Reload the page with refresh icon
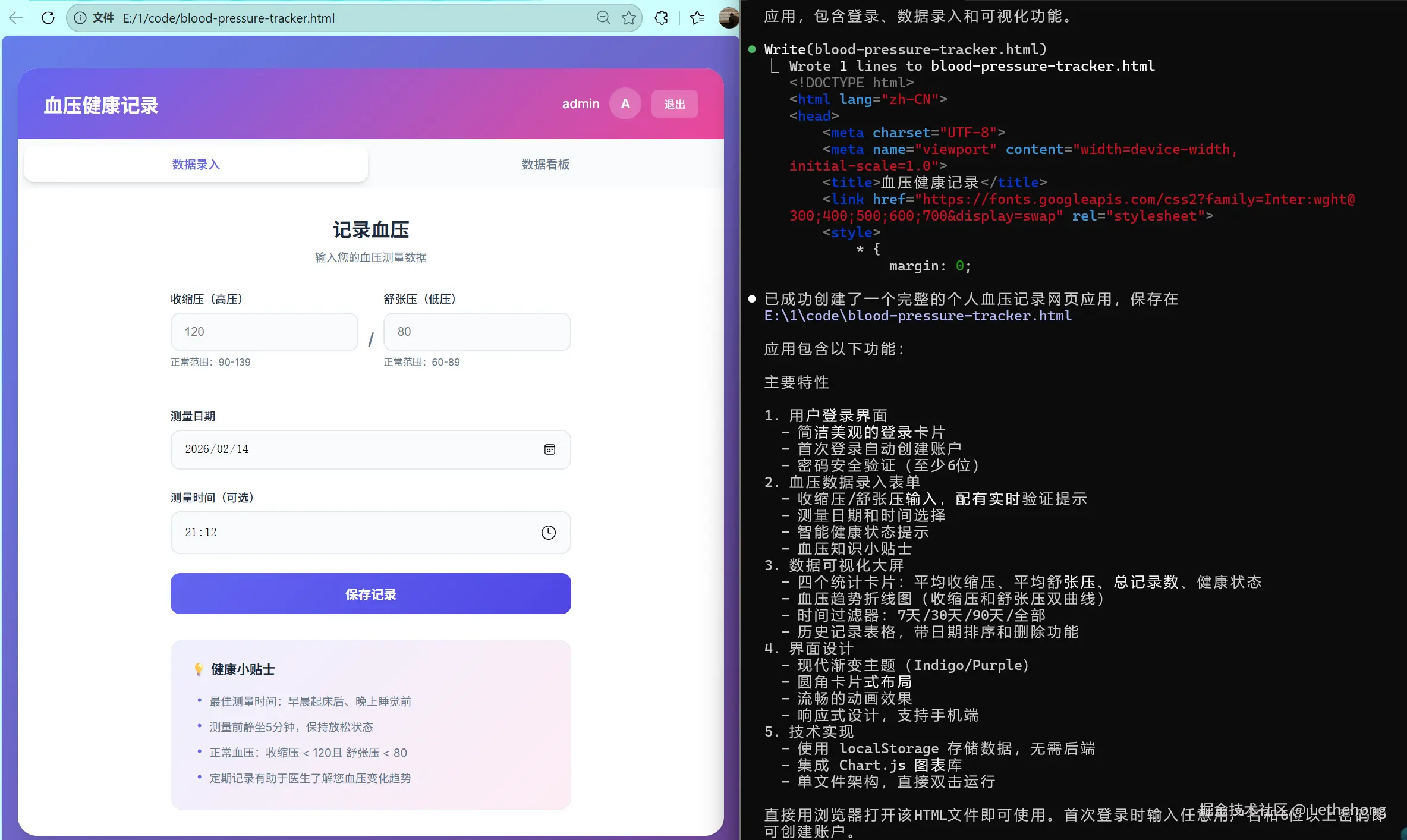 [48, 18]
